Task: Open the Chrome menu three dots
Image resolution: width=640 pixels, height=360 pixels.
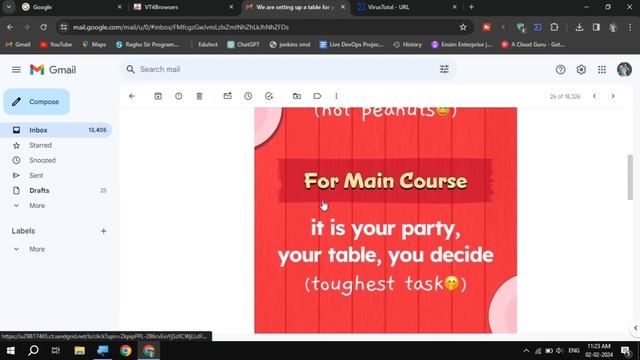Action: [630, 27]
